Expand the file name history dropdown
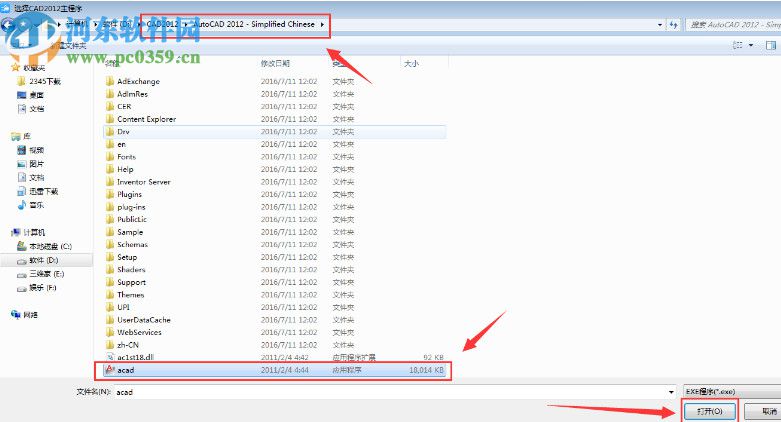Screen dimensions: 781x422 671,392
